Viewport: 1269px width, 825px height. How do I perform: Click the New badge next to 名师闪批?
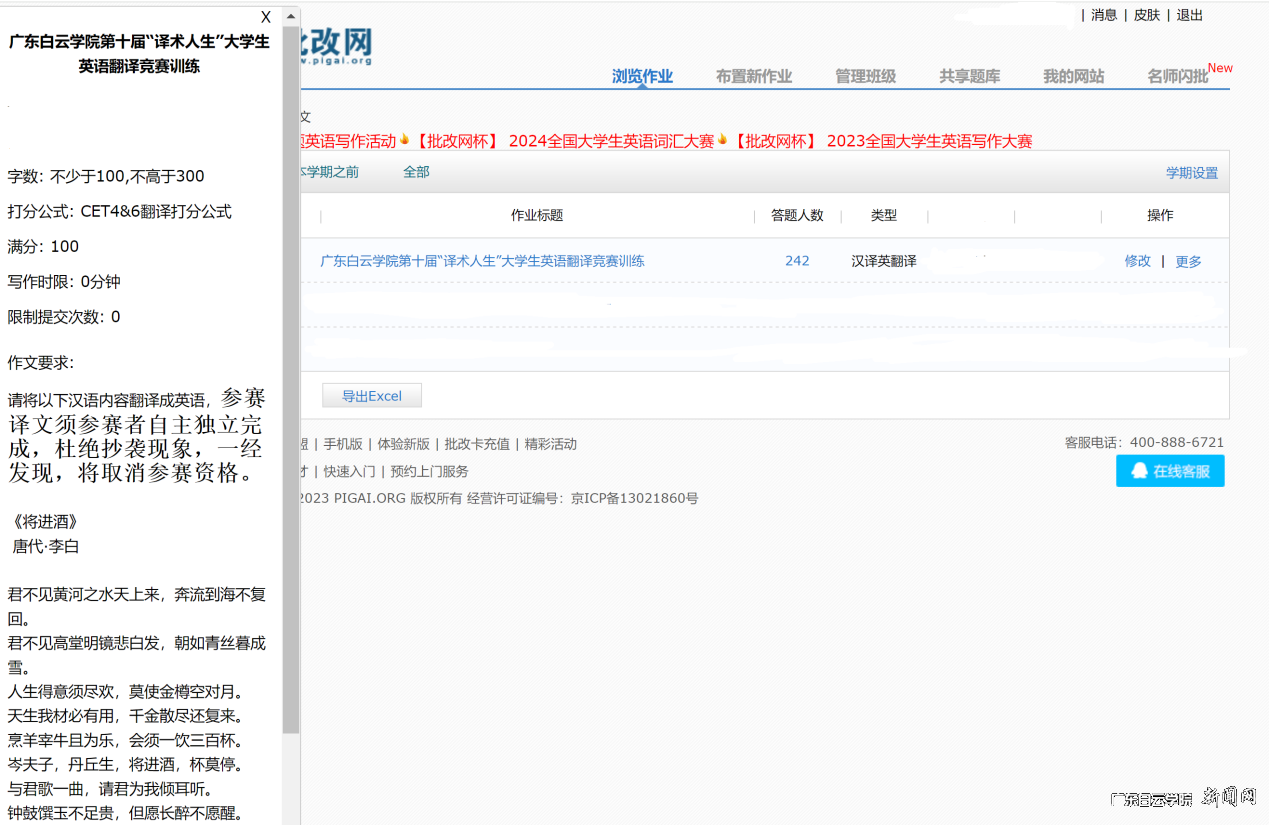coord(1221,68)
